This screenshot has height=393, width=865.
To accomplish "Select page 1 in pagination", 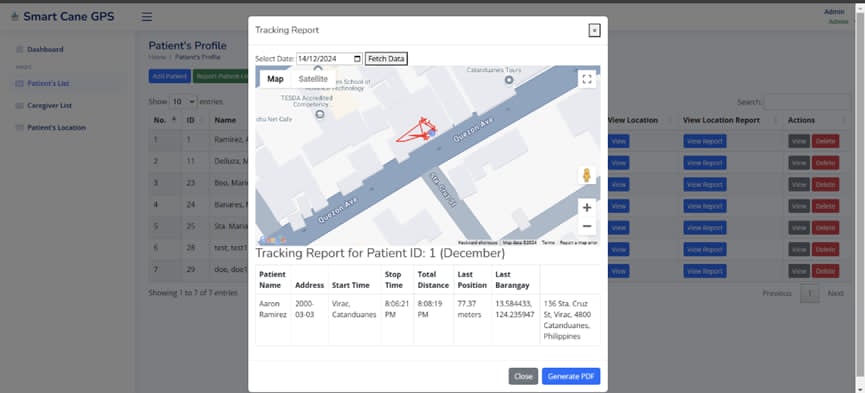I will click(809, 293).
